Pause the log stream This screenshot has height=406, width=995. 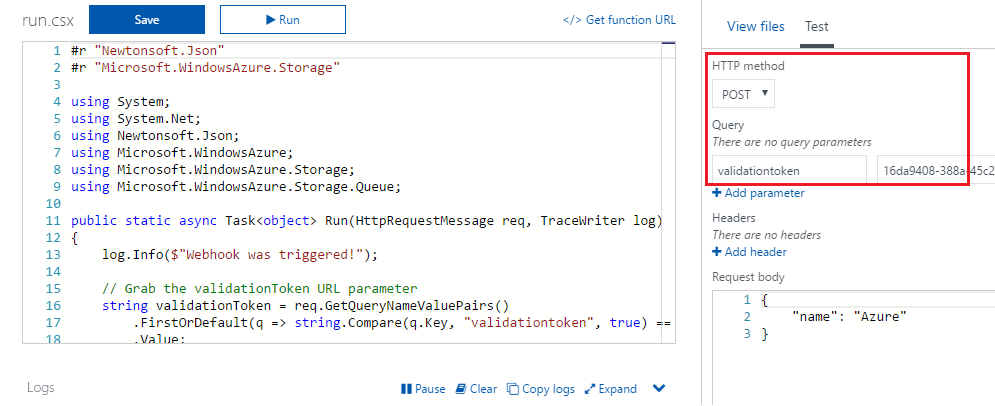[423, 389]
